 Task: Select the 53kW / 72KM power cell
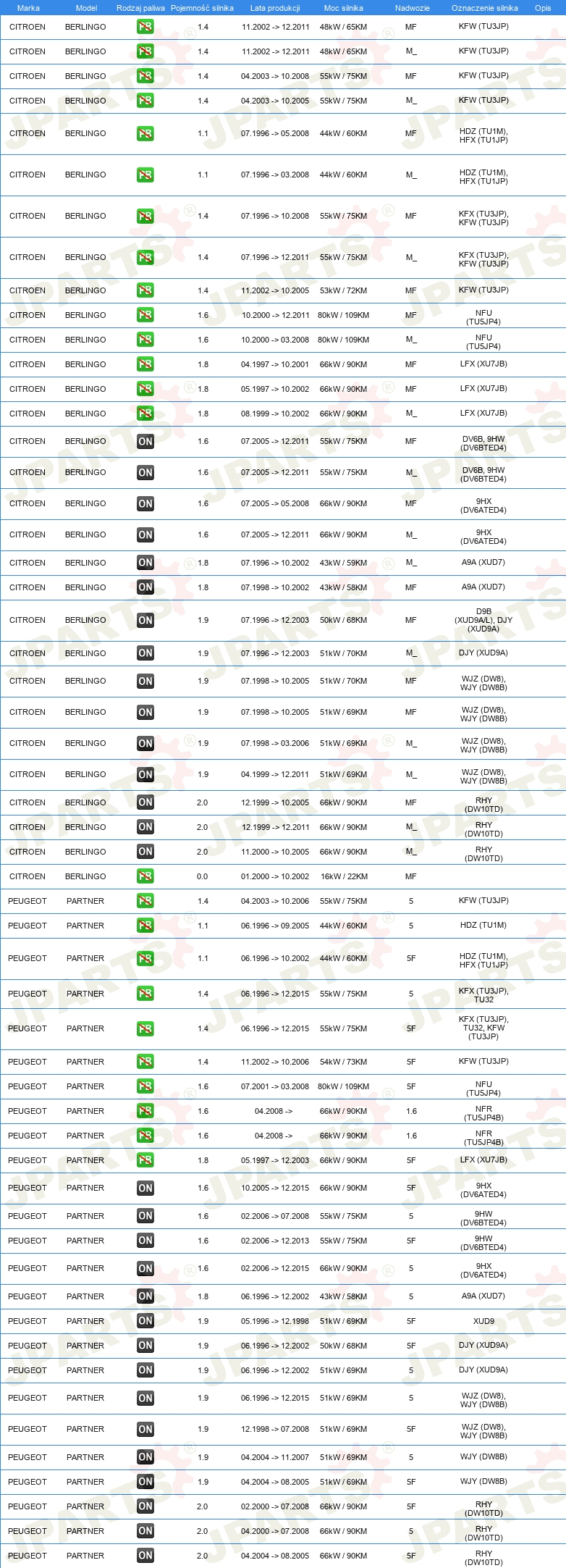344,290
